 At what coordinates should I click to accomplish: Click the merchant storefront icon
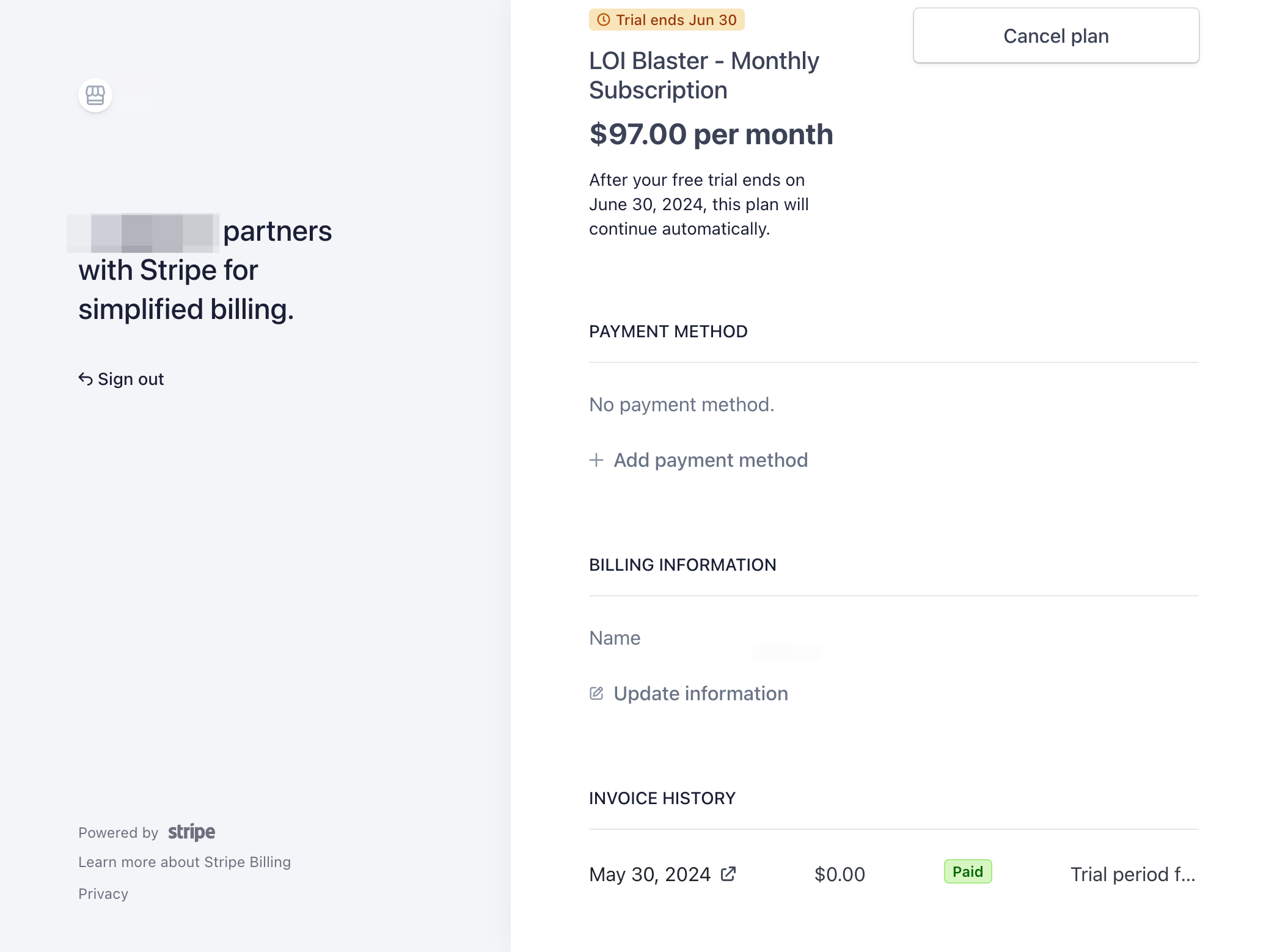click(95, 95)
